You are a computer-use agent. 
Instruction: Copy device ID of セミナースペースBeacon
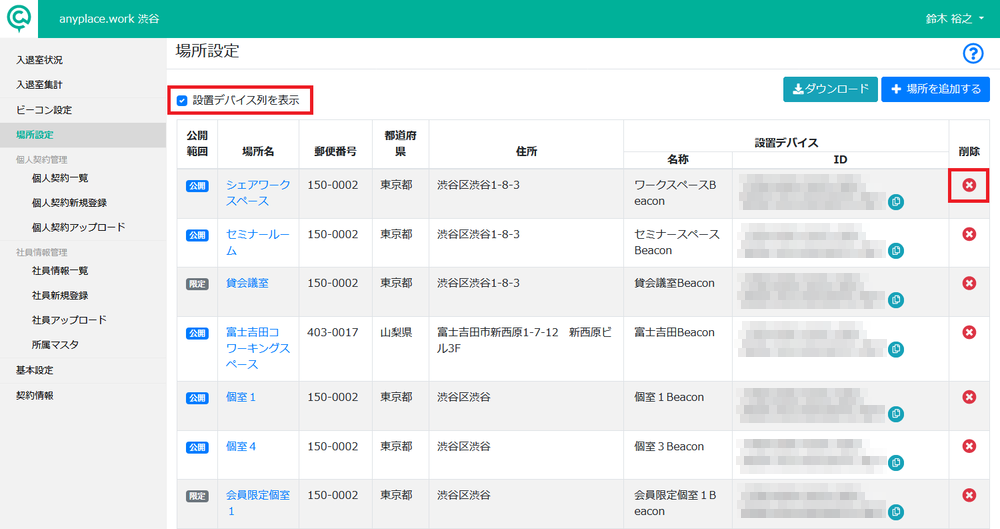tap(895, 251)
